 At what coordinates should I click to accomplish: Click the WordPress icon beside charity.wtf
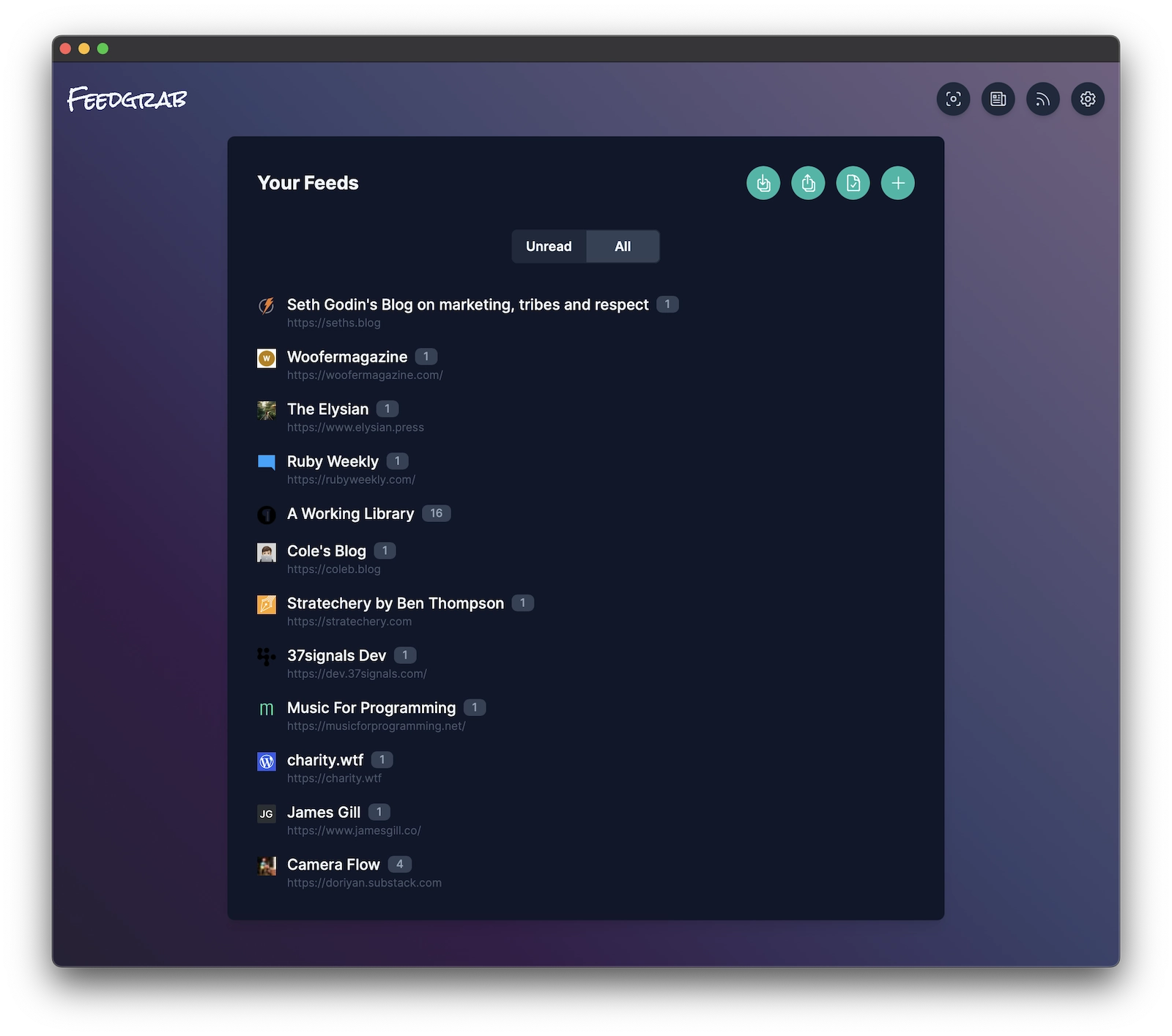[267, 761]
